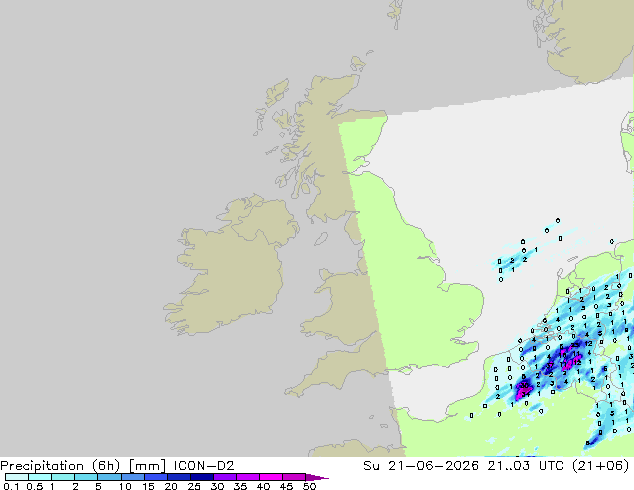
Task: Click the Precipitation (6h) [mm] title
Action: pyautogui.click(x=82, y=466)
